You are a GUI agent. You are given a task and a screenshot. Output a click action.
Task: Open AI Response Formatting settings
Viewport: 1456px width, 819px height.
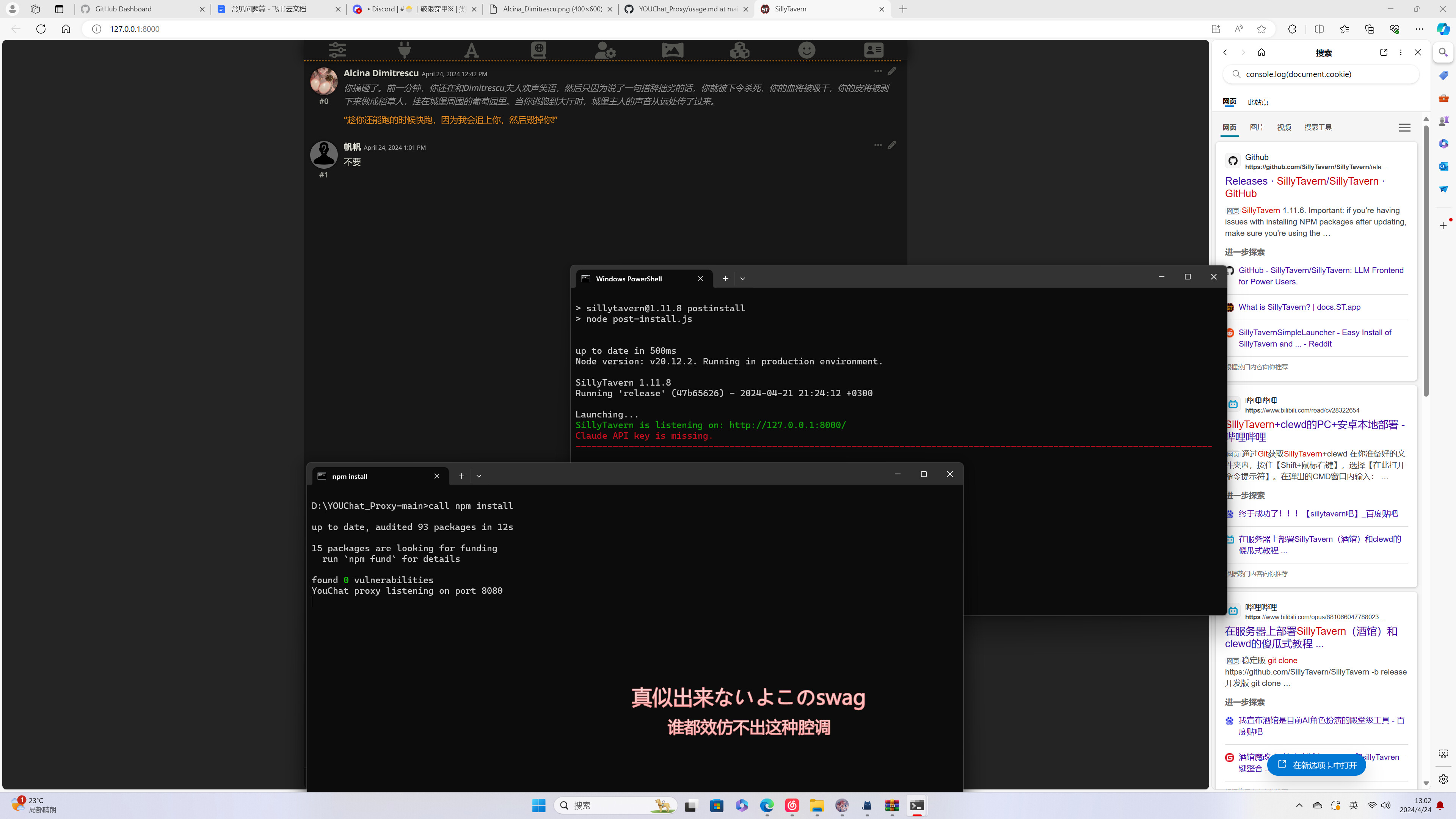pos(471,50)
